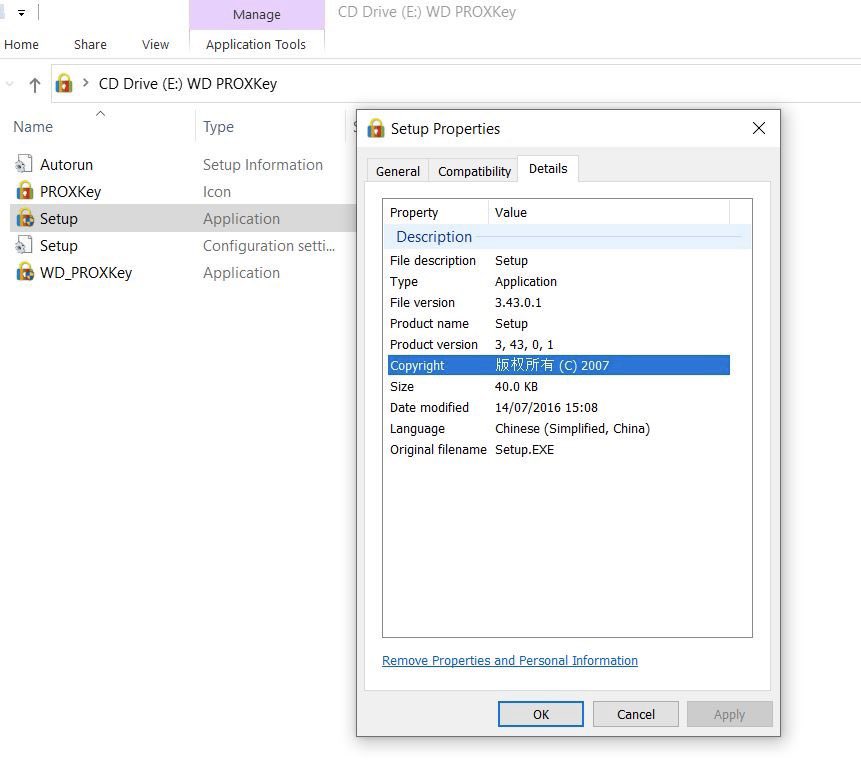Select the Product version 3, 43, 0, 1 value
Image resolution: width=861 pixels, height=772 pixels.
[524, 345]
